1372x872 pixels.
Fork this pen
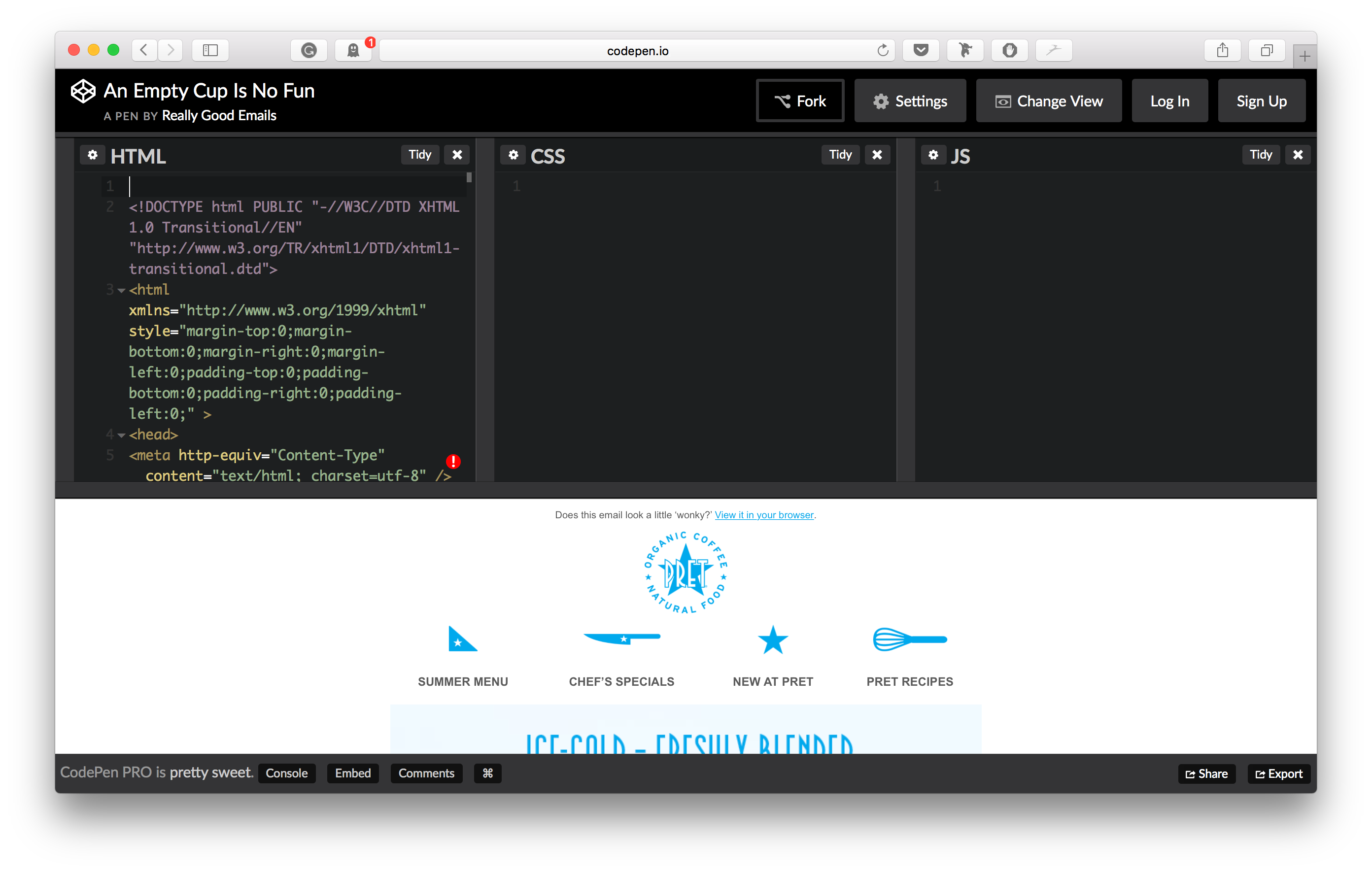pos(800,101)
